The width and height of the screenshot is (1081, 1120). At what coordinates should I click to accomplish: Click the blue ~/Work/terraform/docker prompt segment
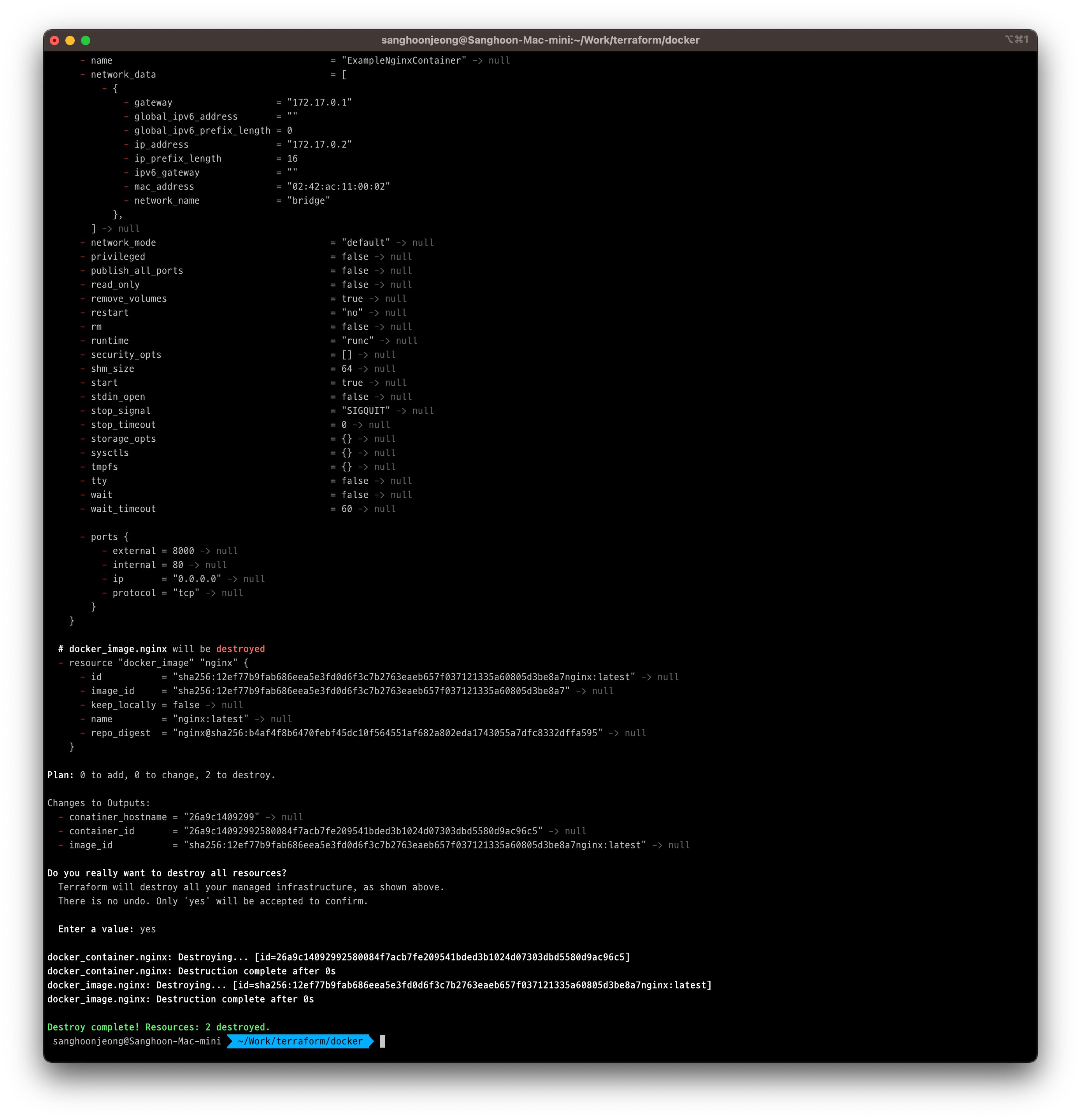tap(300, 1041)
